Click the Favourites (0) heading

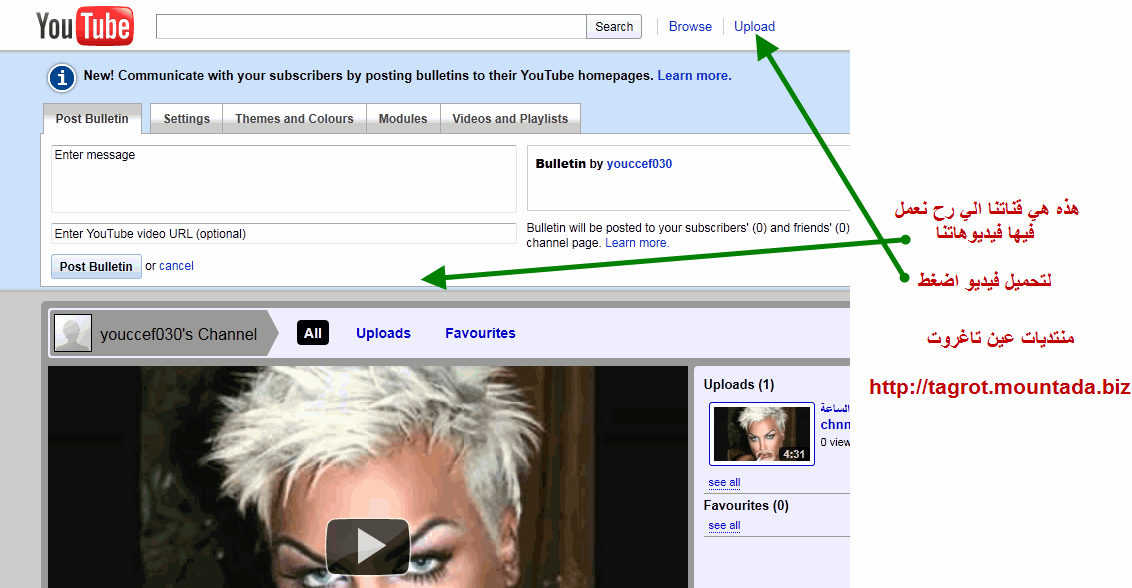pyautogui.click(x=746, y=506)
